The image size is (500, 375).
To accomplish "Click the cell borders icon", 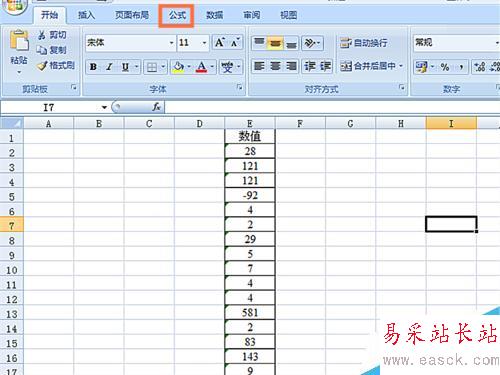I will [x=152, y=67].
